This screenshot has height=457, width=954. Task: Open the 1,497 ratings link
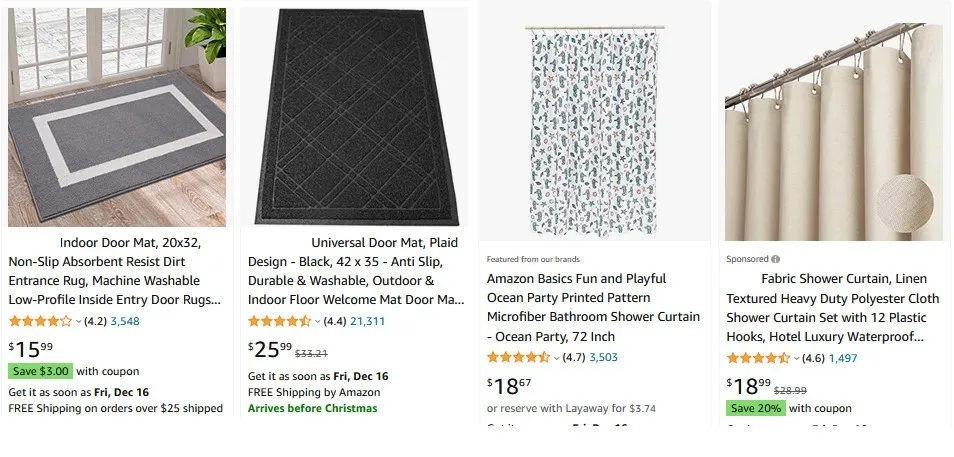point(843,359)
